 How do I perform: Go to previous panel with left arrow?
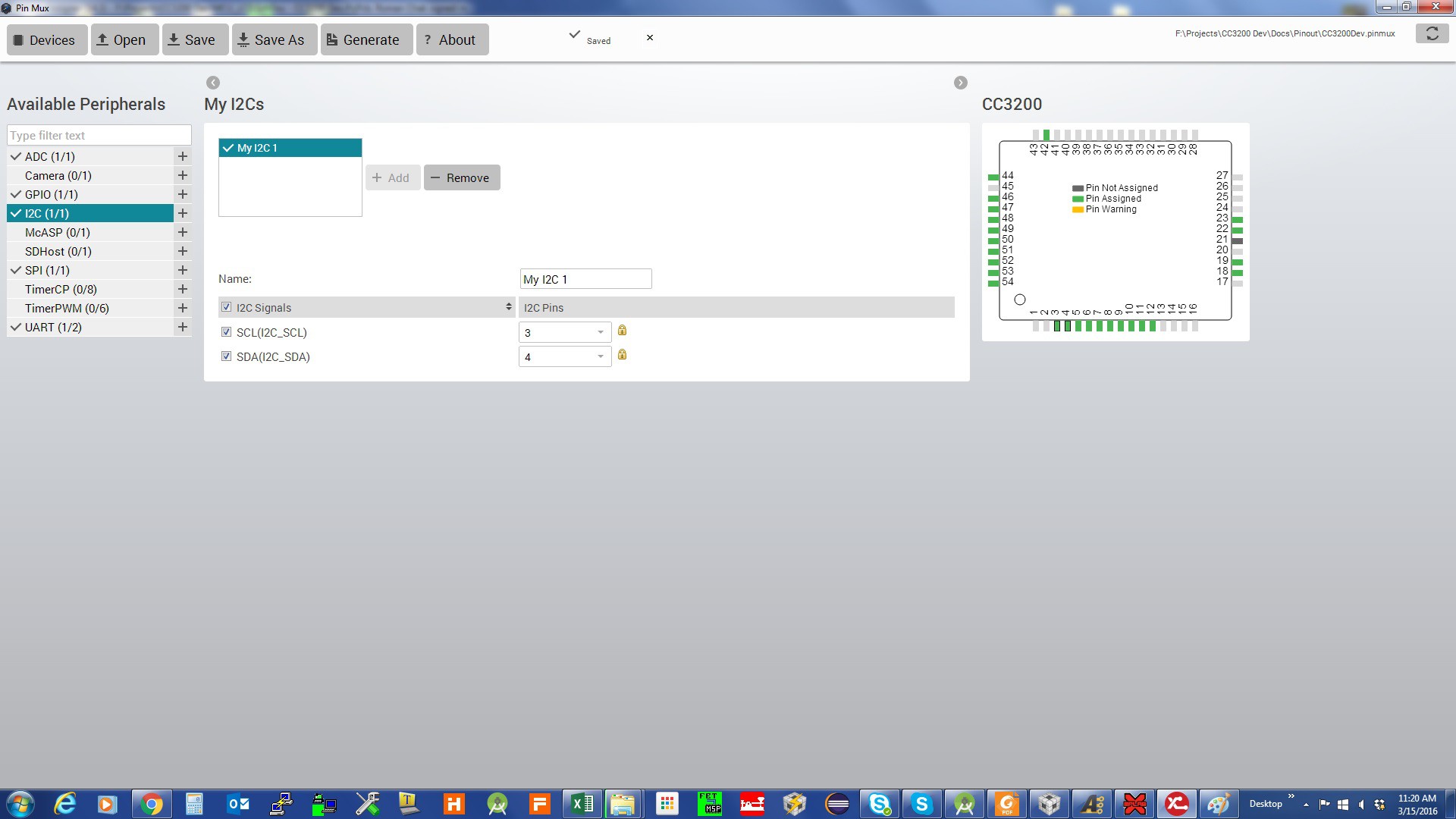[213, 83]
